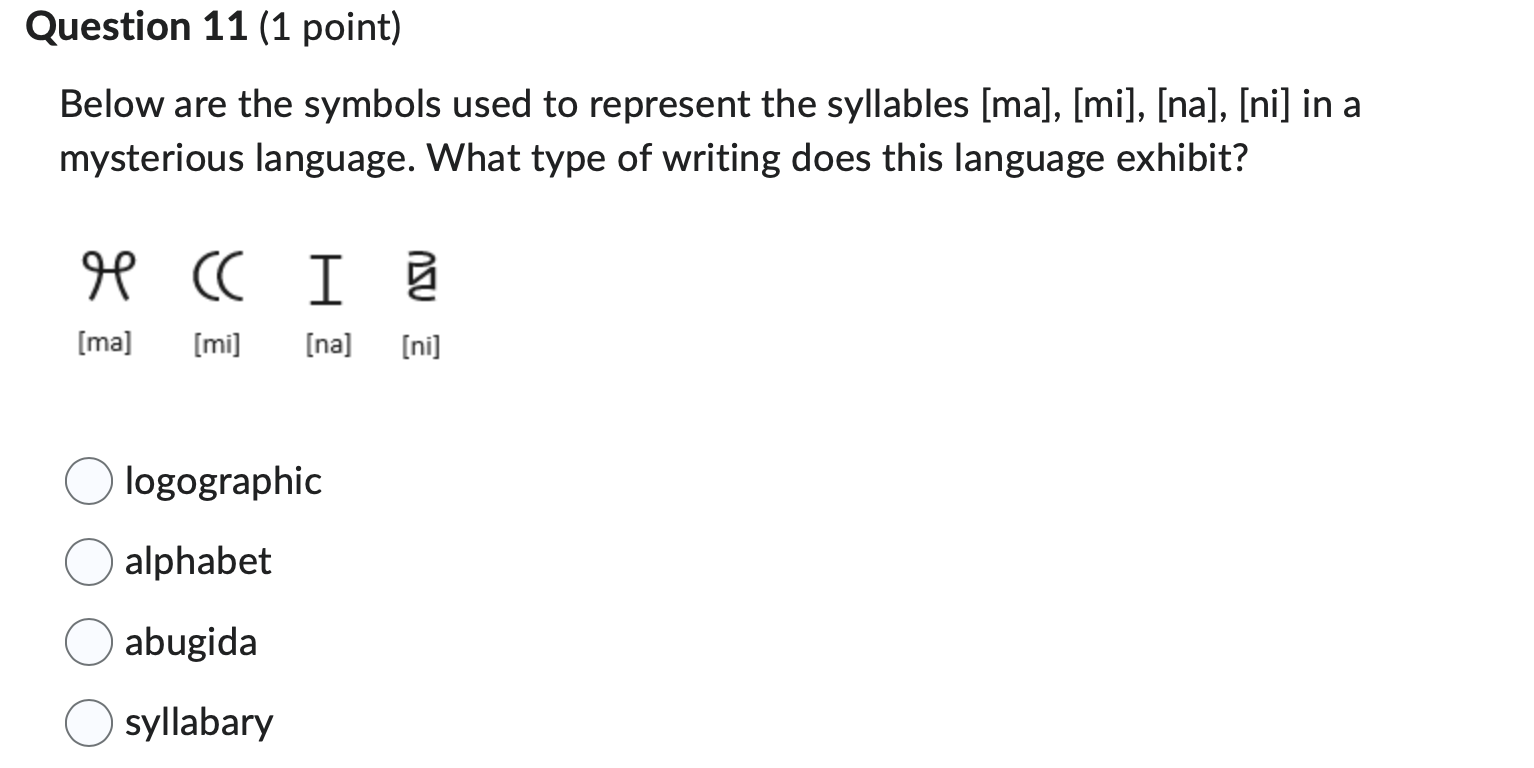1534x768 pixels.
Task: Select the abugida radio button
Action: pyautogui.click(x=88, y=642)
